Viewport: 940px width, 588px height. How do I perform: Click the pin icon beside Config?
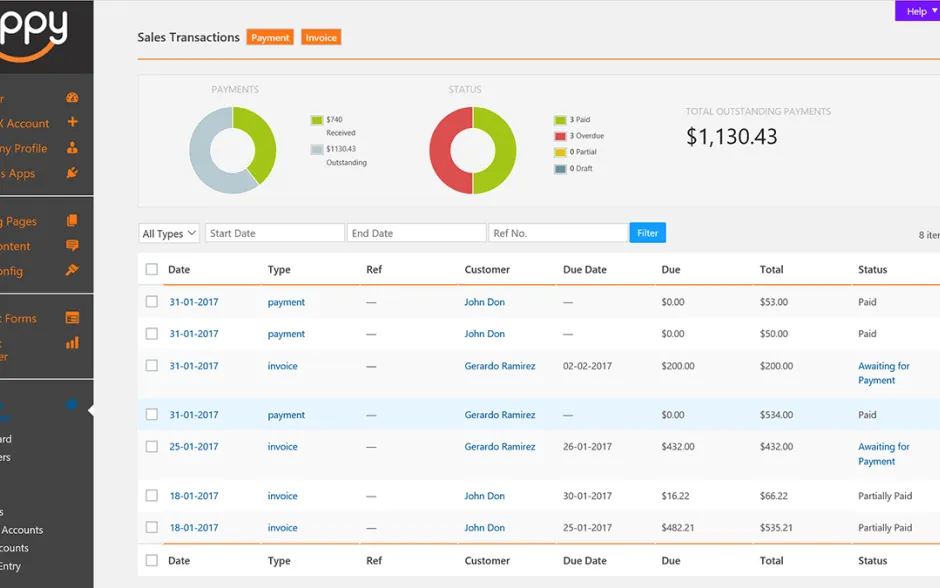click(x=72, y=271)
